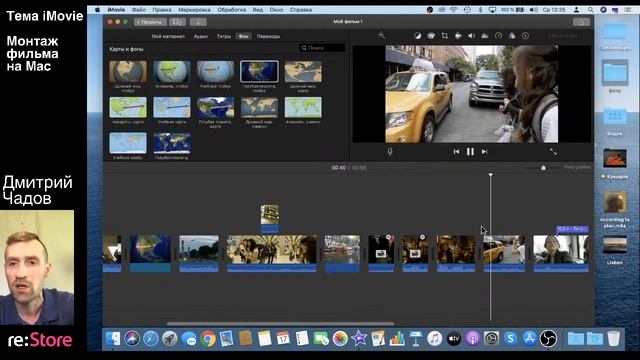
Task: Toggle the media library view button
Action: click(x=177, y=22)
